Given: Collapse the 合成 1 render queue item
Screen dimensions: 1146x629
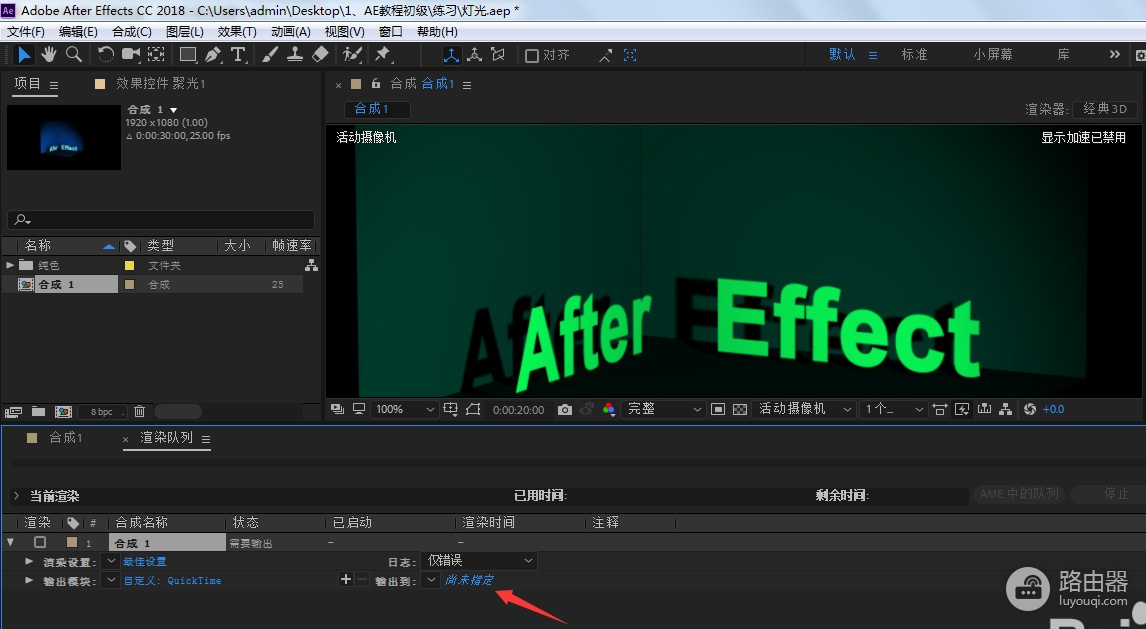Looking at the screenshot, I should [x=10, y=542].
